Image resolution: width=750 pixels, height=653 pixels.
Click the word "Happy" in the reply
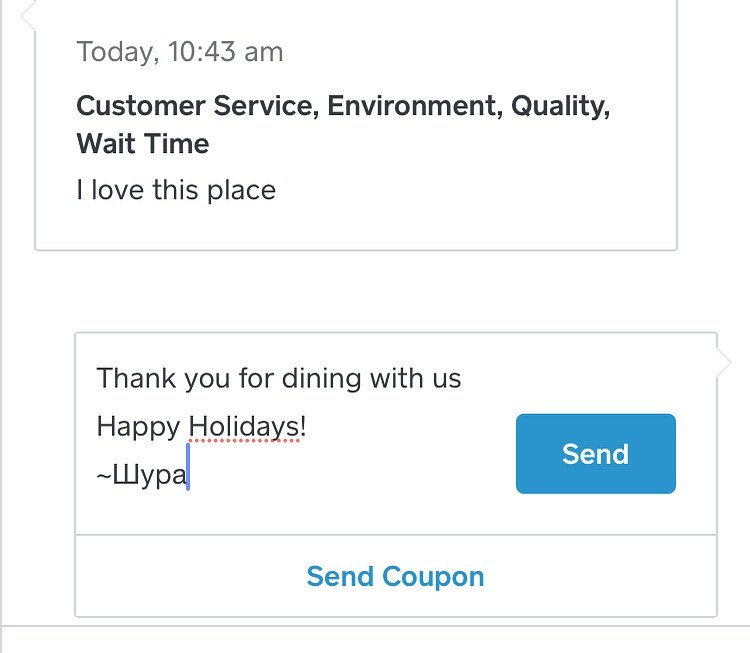[138, 428]
